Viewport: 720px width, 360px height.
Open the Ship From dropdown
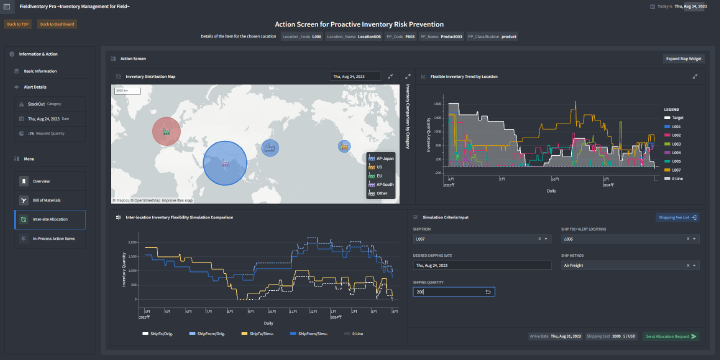[x=482, y=239]
